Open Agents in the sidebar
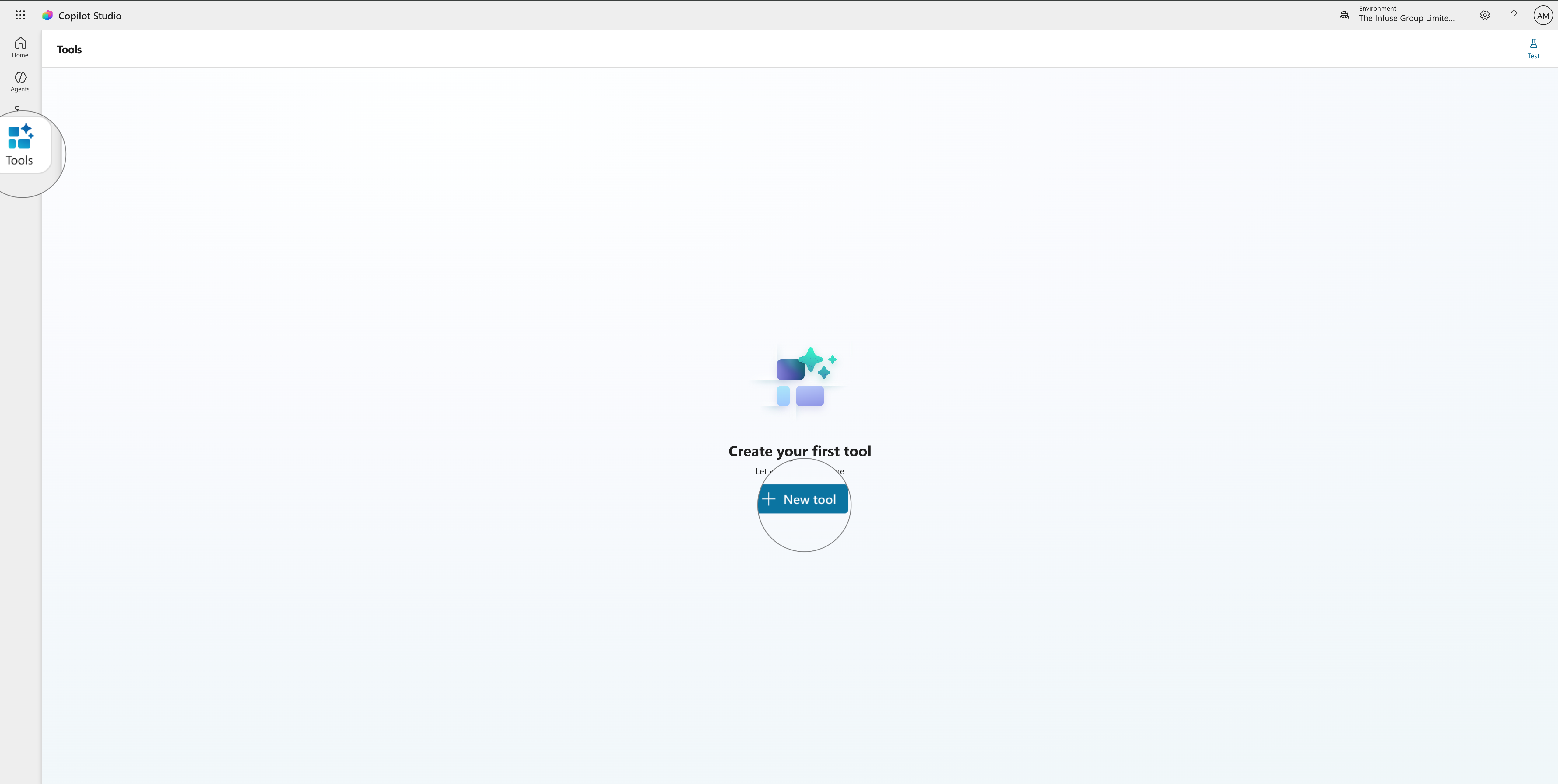 pos(20,82)
